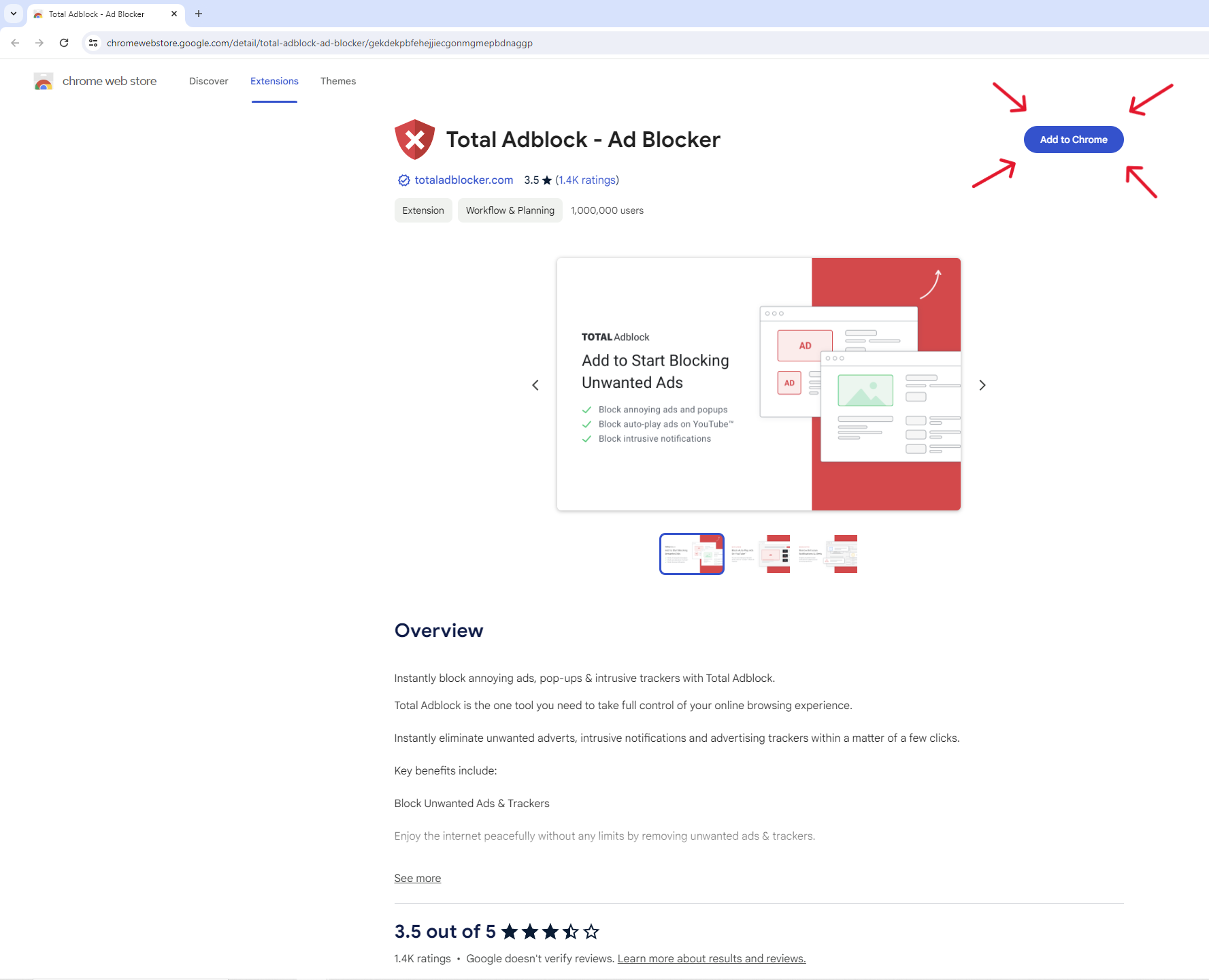This screenshot has height=980, width=1209.
Task: Show the next screenshot in carousel
Action: [x=982, y=385]
